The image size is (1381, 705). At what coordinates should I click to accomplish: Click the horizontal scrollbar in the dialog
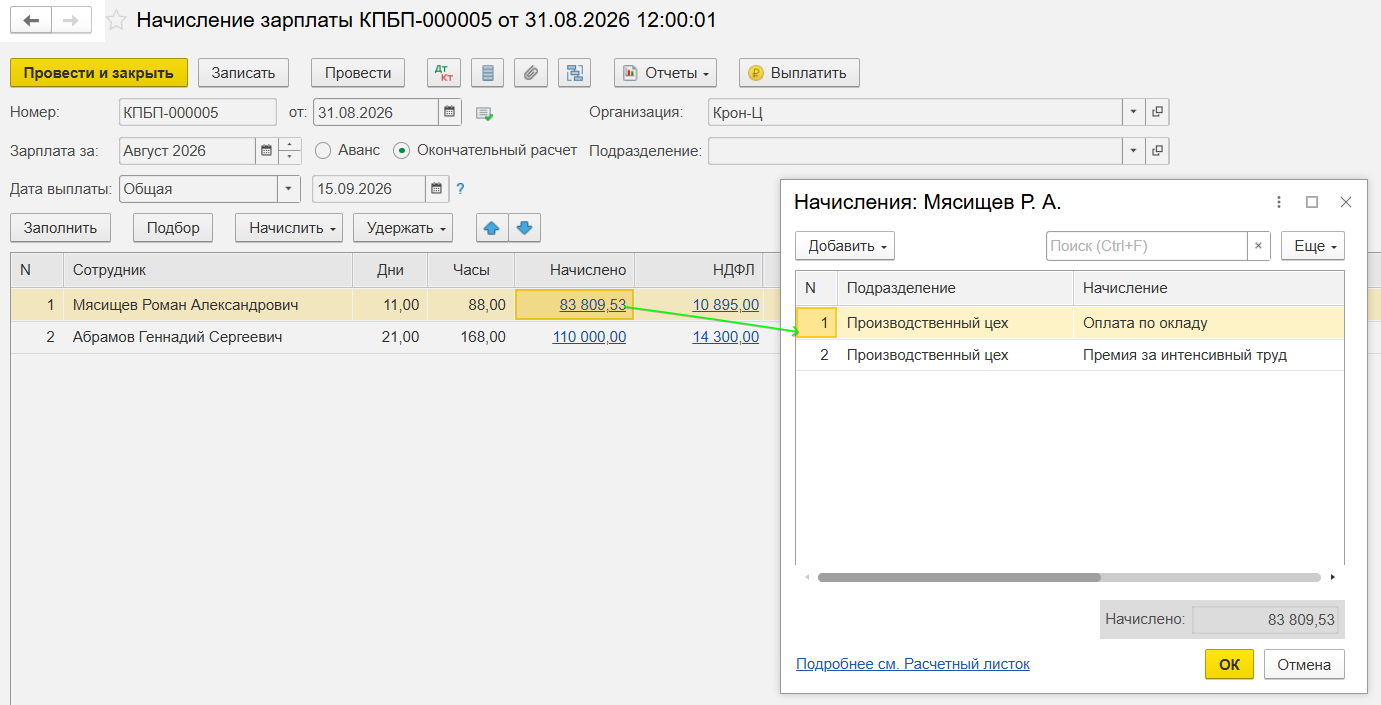[x=959, y=577]
